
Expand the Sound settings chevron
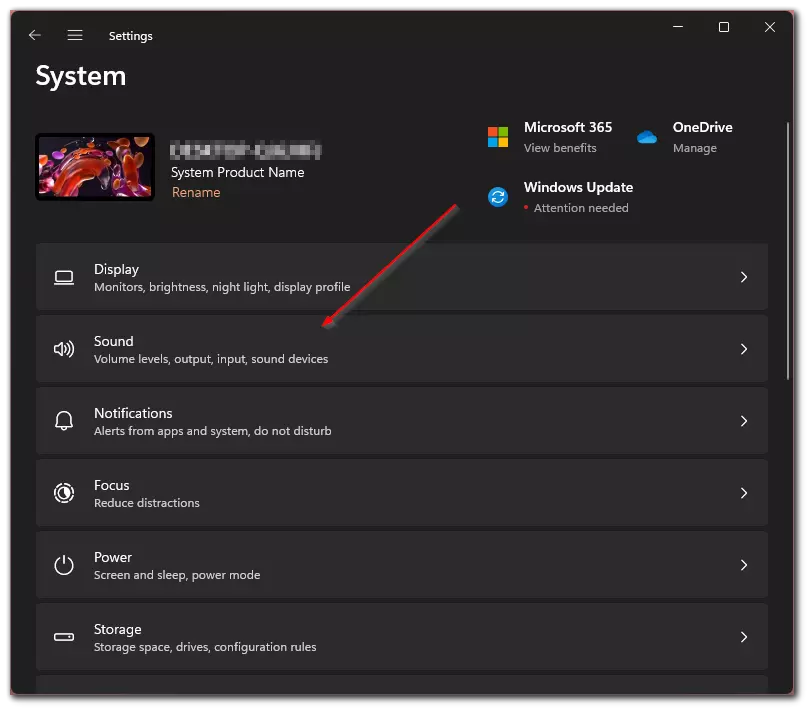point(744,349)
